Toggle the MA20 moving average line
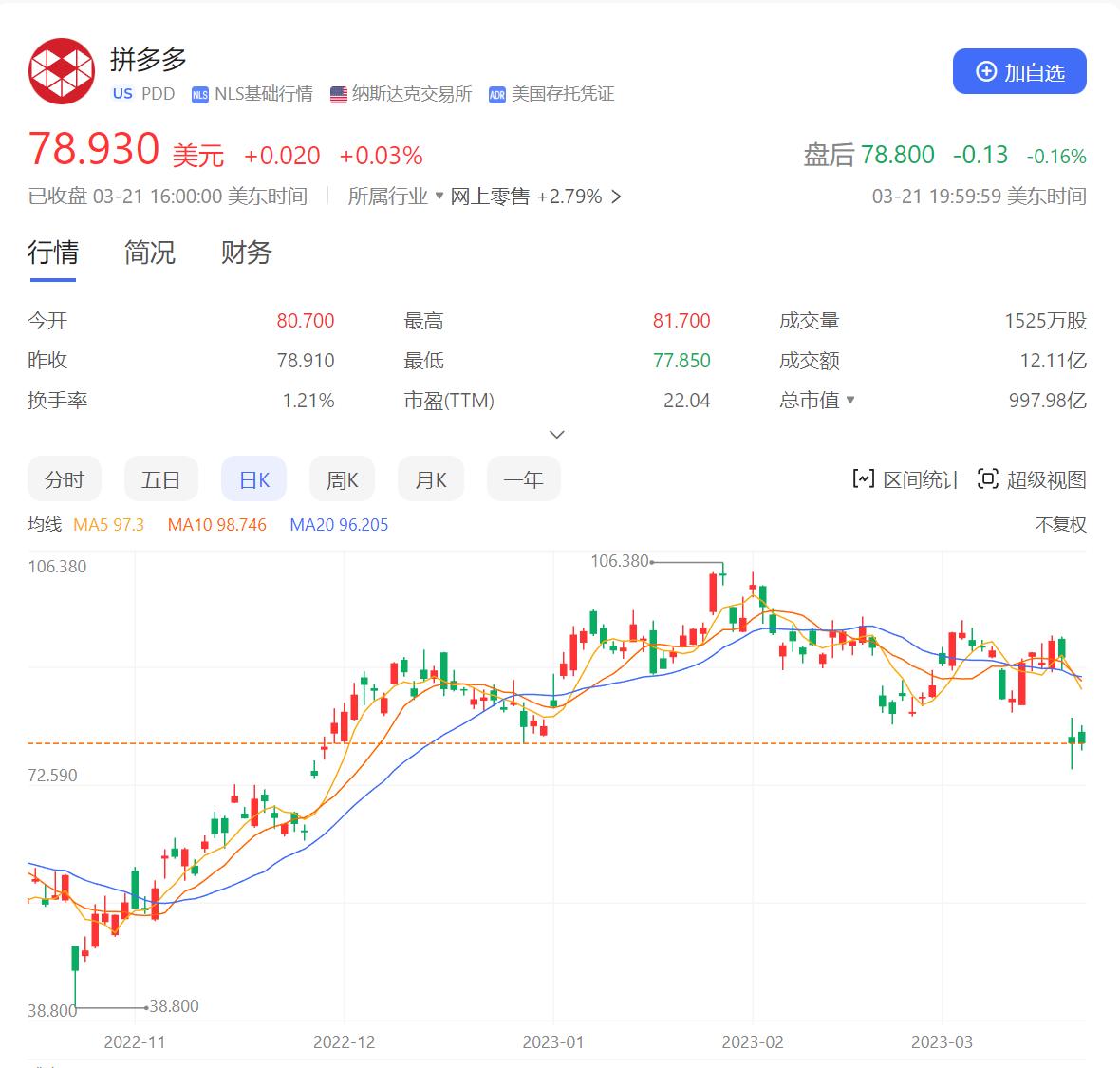 coord(339,524)
